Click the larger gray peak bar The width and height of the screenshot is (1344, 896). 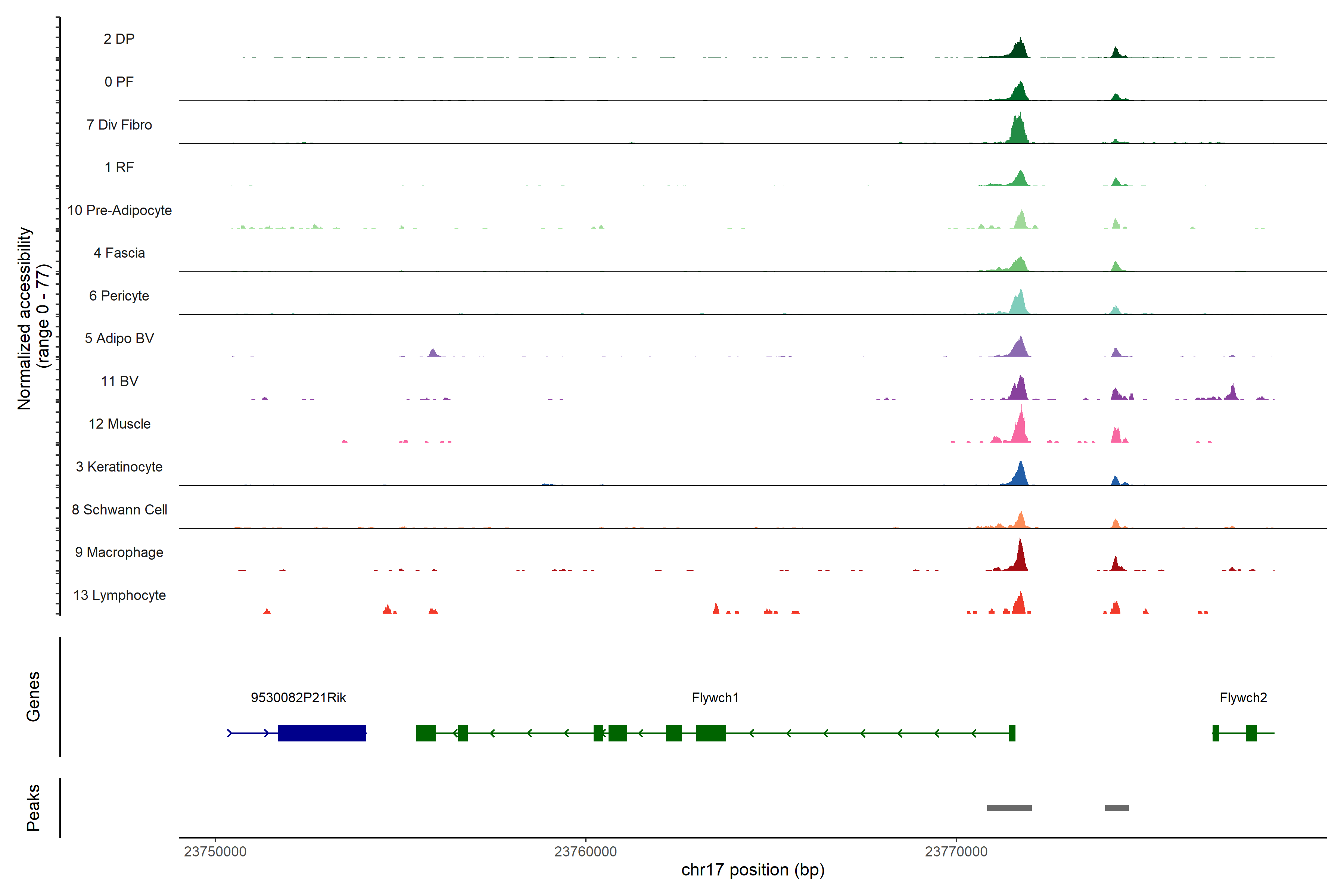(1009, 808)
